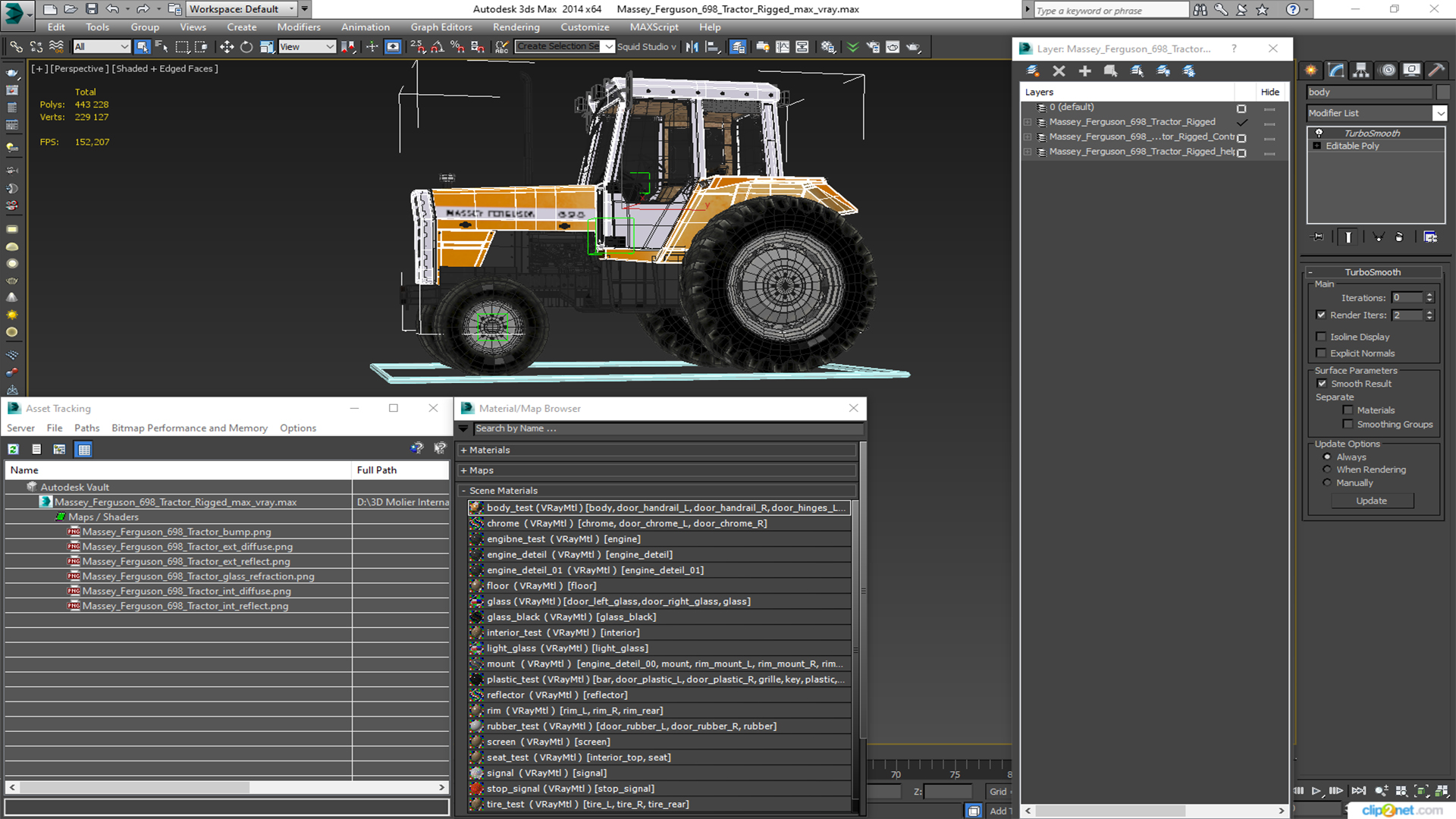The height and width of the screenshot is (819, 1456).
Task: Toggle Angle Snap in main toolbar
Action: click(x=438, y=47)
